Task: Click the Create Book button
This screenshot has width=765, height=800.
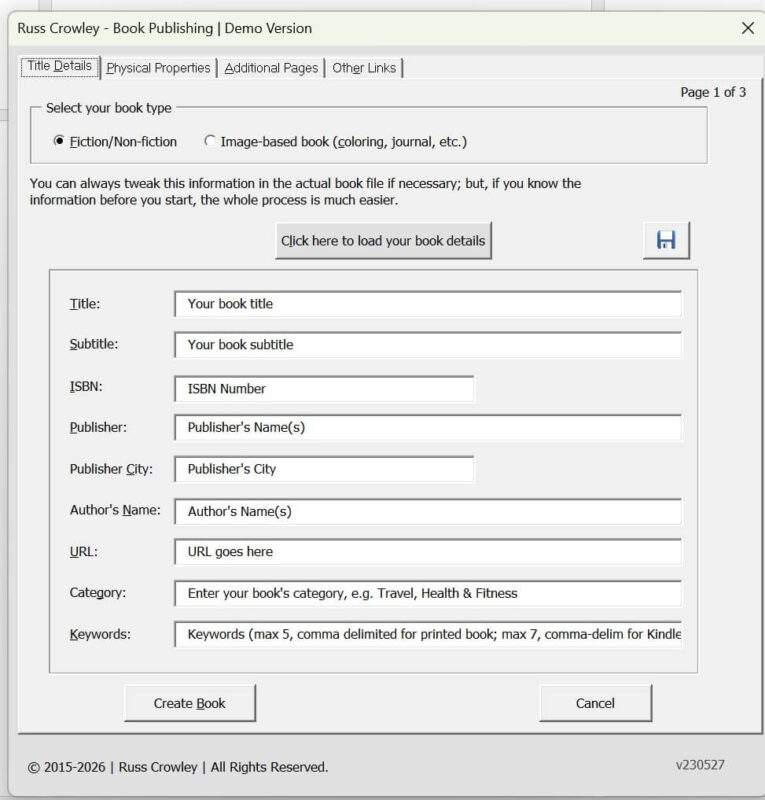Action: click(190, 703)
